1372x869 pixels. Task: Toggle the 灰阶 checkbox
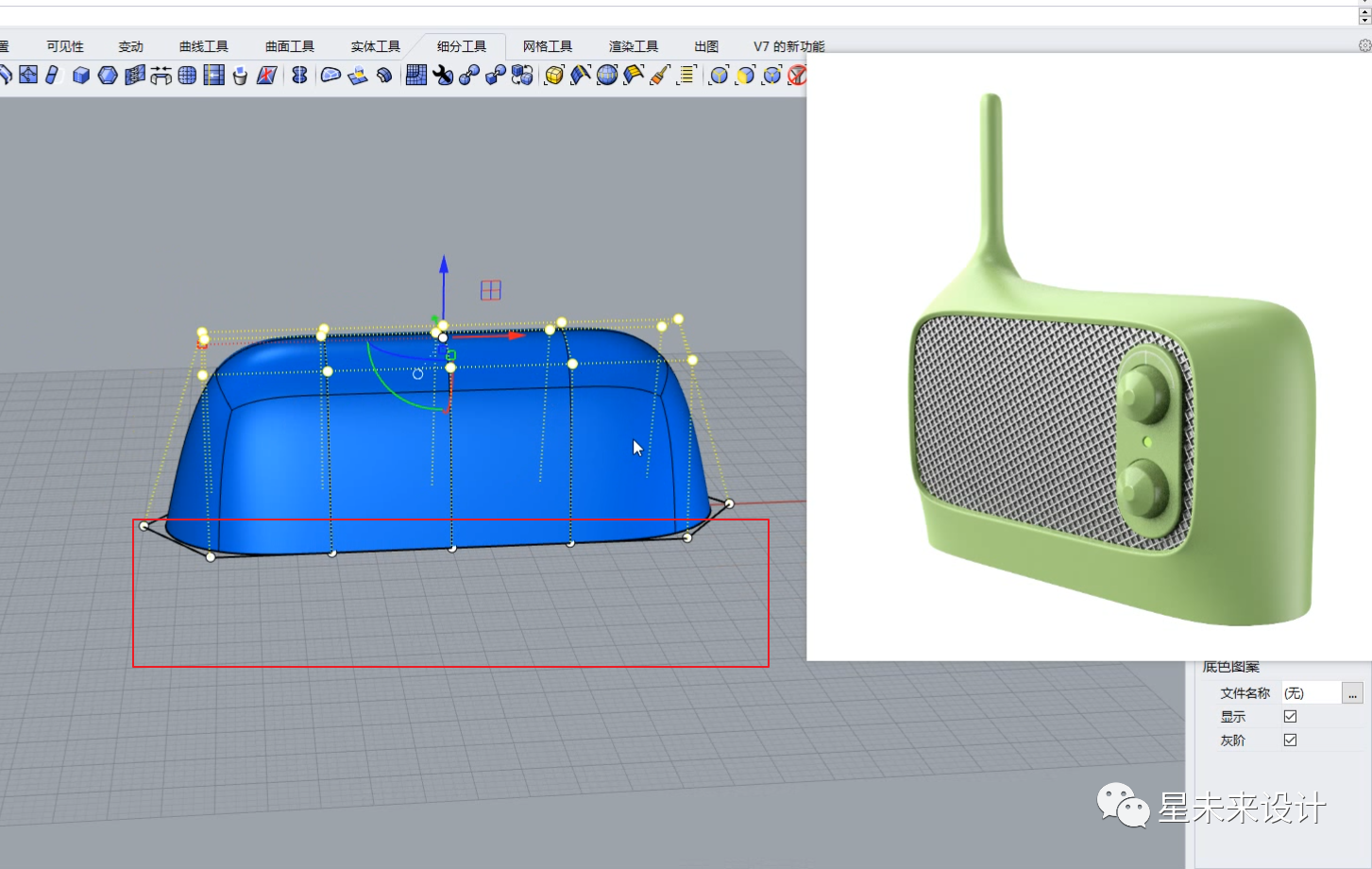[x=1290, y=740]
